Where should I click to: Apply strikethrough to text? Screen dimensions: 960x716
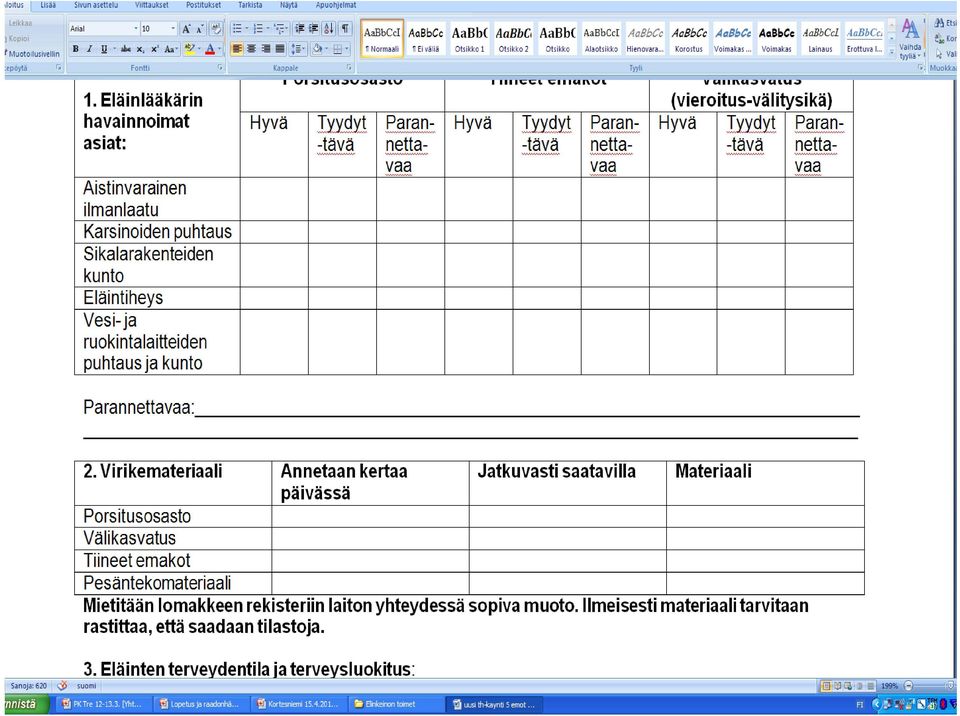point(126,49)
